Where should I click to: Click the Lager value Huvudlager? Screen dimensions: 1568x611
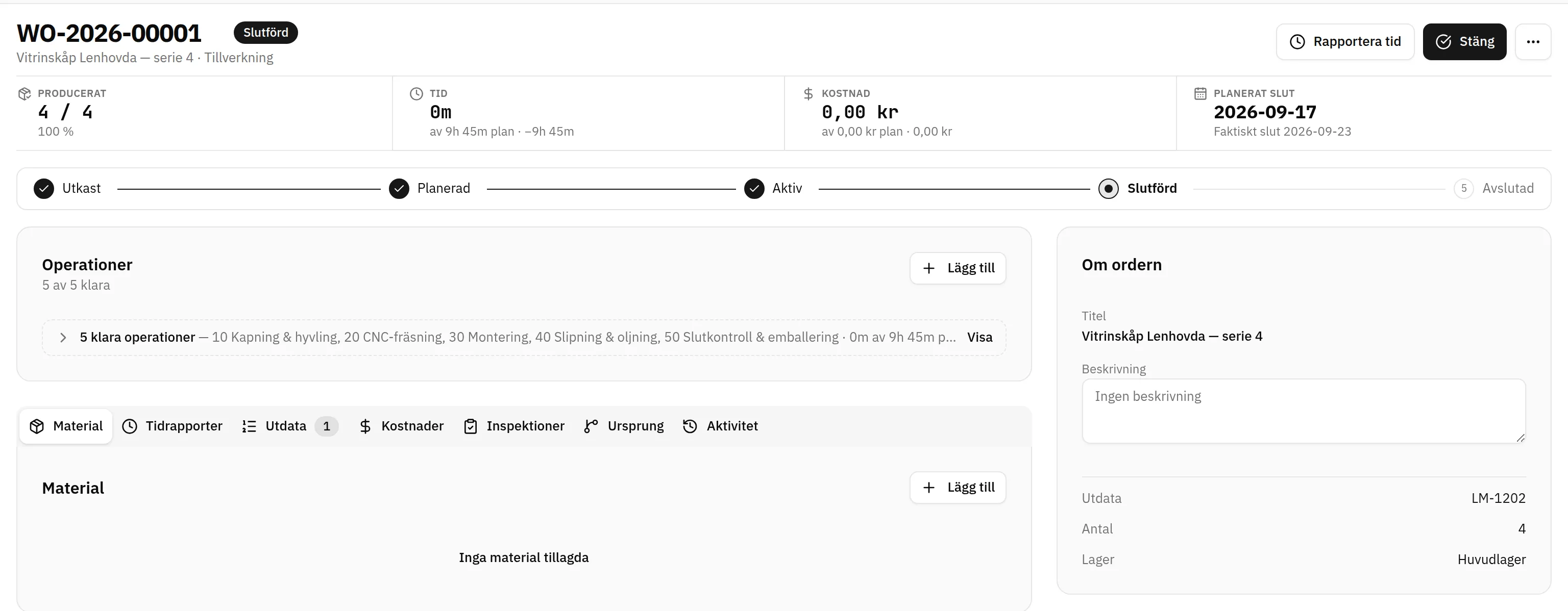click(1491, 560)
